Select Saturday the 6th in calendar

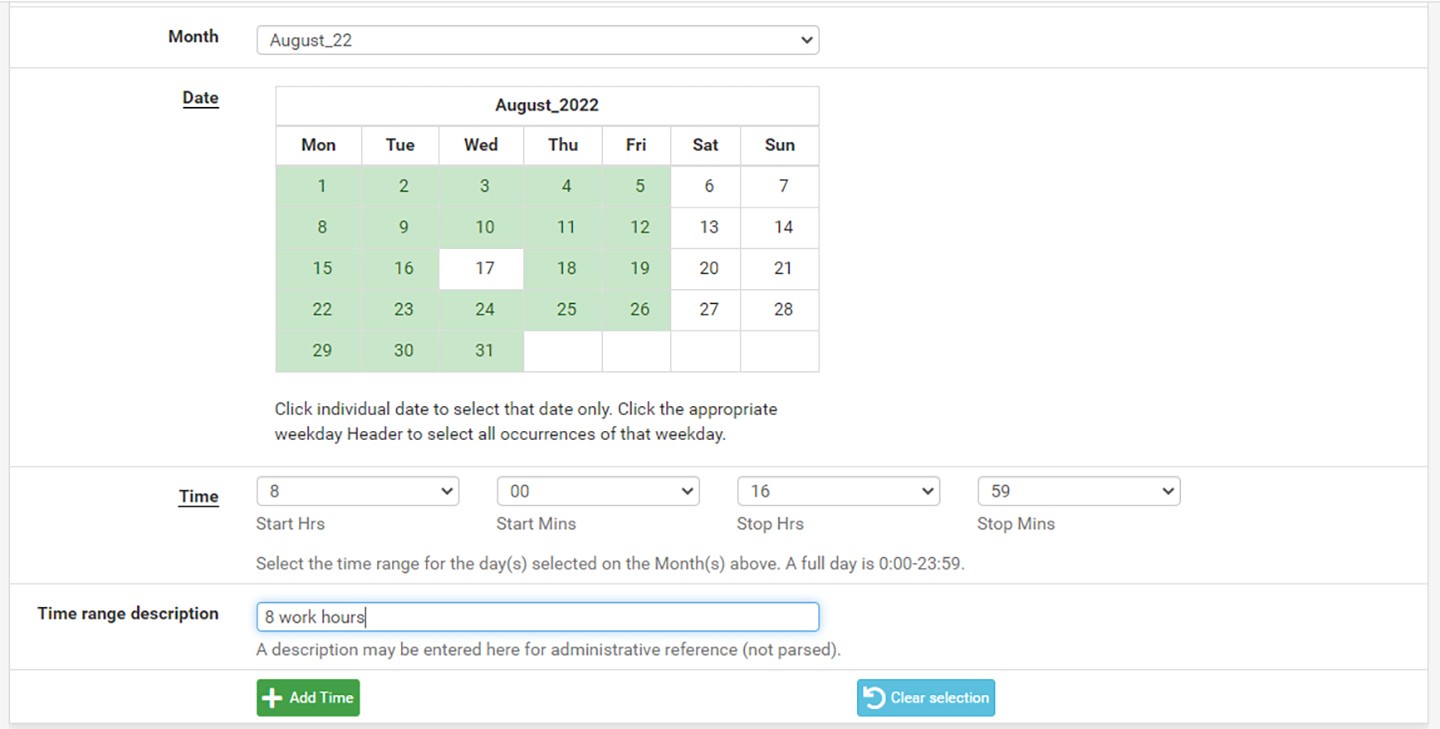click(708, 186)
